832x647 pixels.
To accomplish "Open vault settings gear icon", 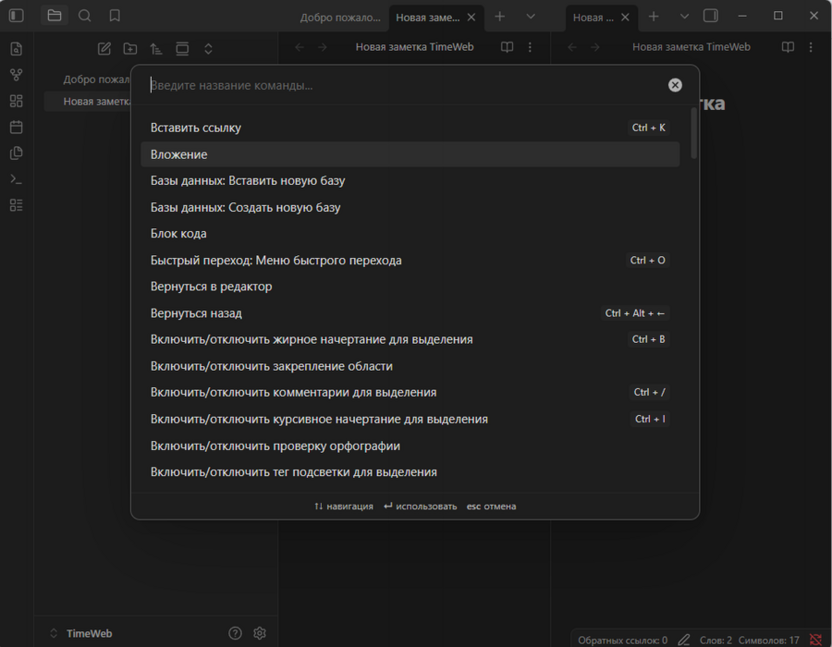I will (x=260, y=633).
